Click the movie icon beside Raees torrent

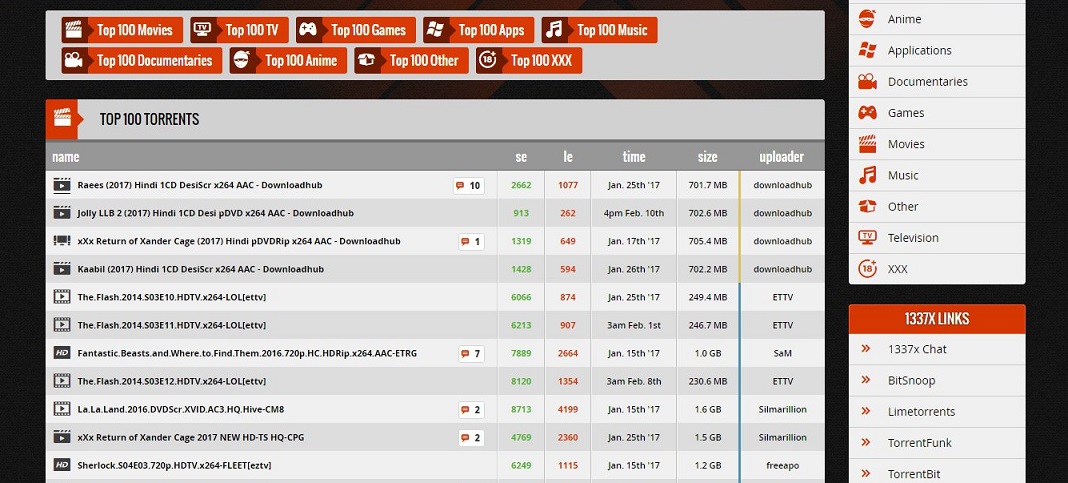(62, 185)
